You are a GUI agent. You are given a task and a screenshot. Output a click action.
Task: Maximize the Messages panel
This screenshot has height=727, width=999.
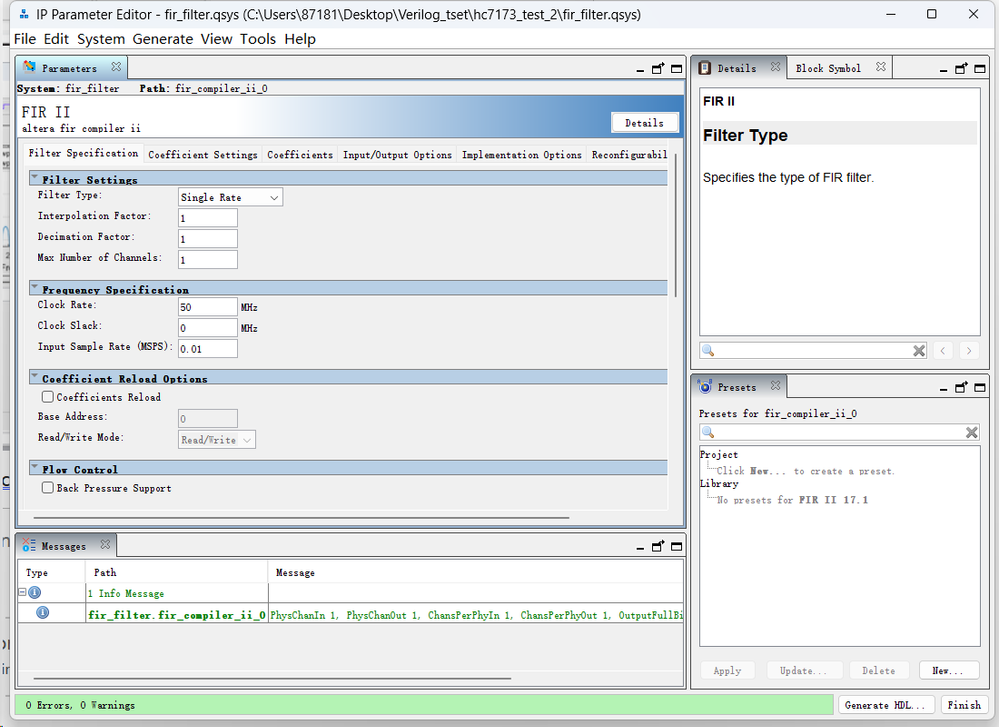point(677,547)
